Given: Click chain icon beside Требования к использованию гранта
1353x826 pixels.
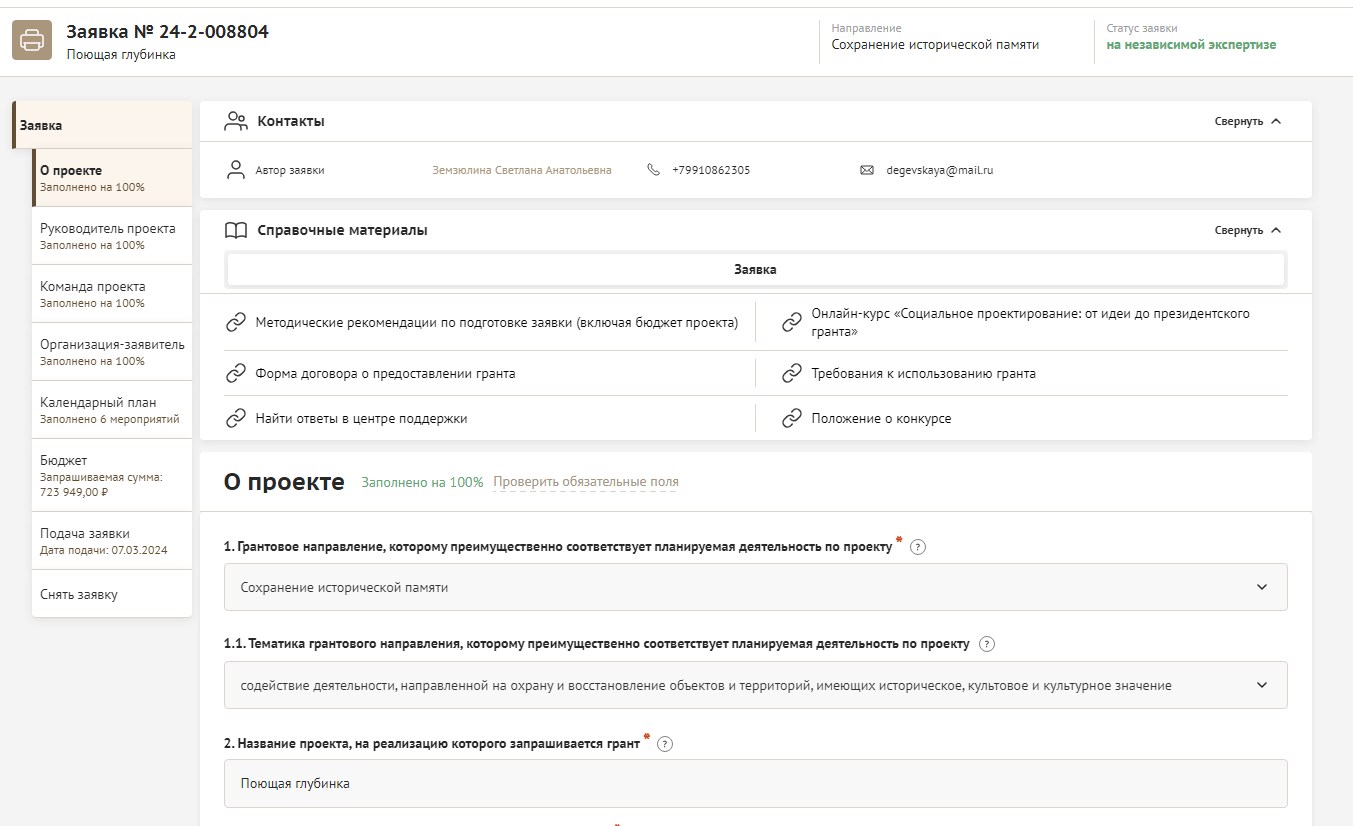Looking at the screenshot, I should (x=792, y=373).
